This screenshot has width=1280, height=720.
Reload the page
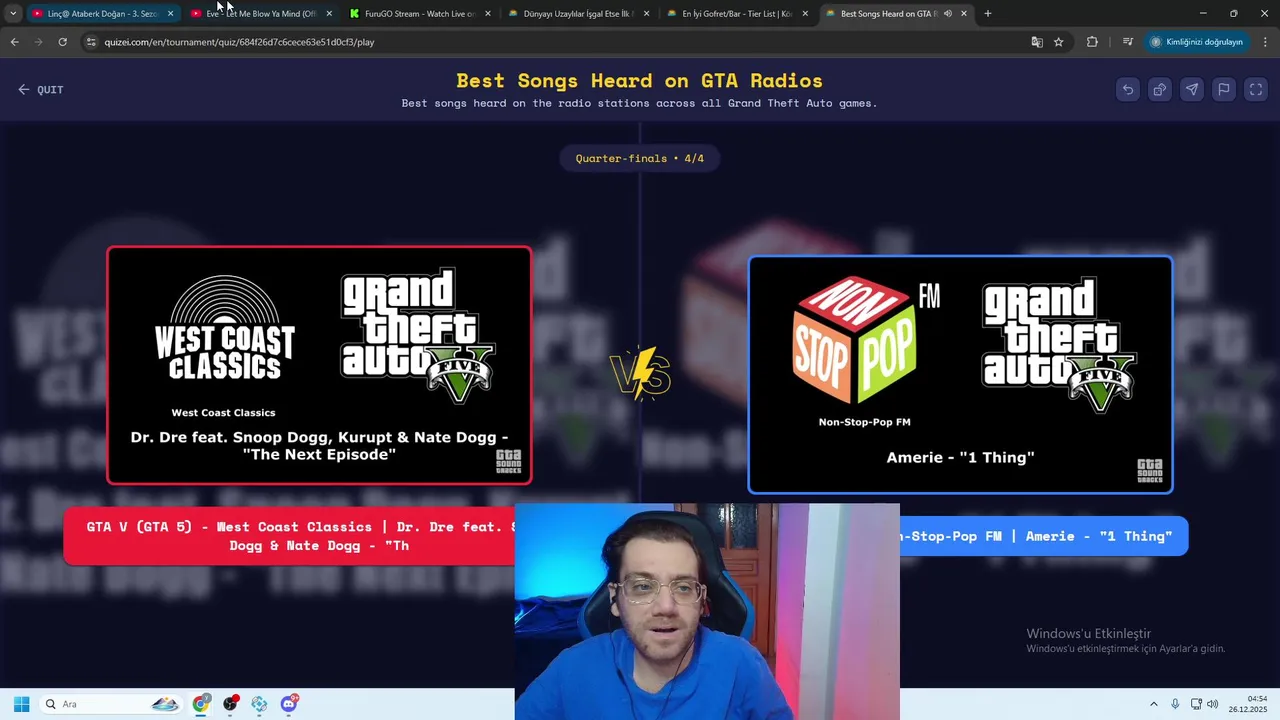pyautogui.click(x=62, y=42)
